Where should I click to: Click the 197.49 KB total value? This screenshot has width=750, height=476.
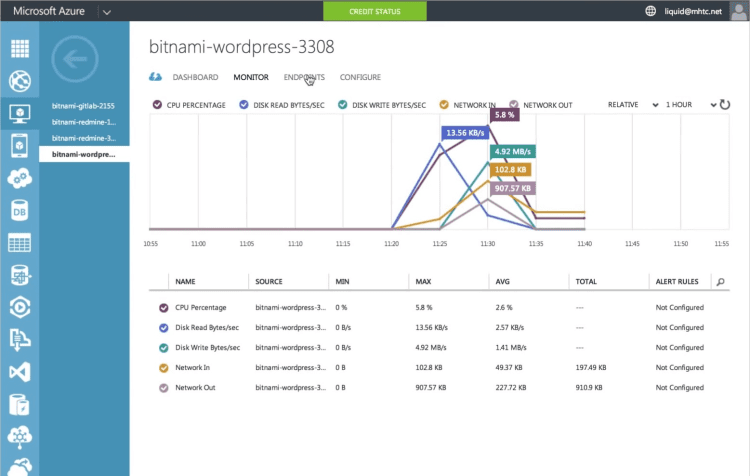point(591,367)
